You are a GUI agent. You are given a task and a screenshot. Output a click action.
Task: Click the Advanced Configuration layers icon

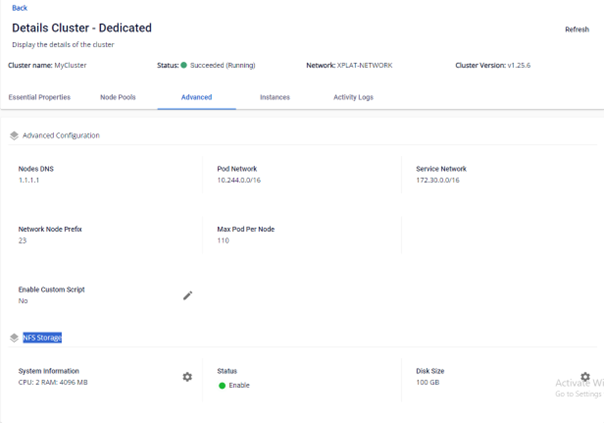click(14, 135)
